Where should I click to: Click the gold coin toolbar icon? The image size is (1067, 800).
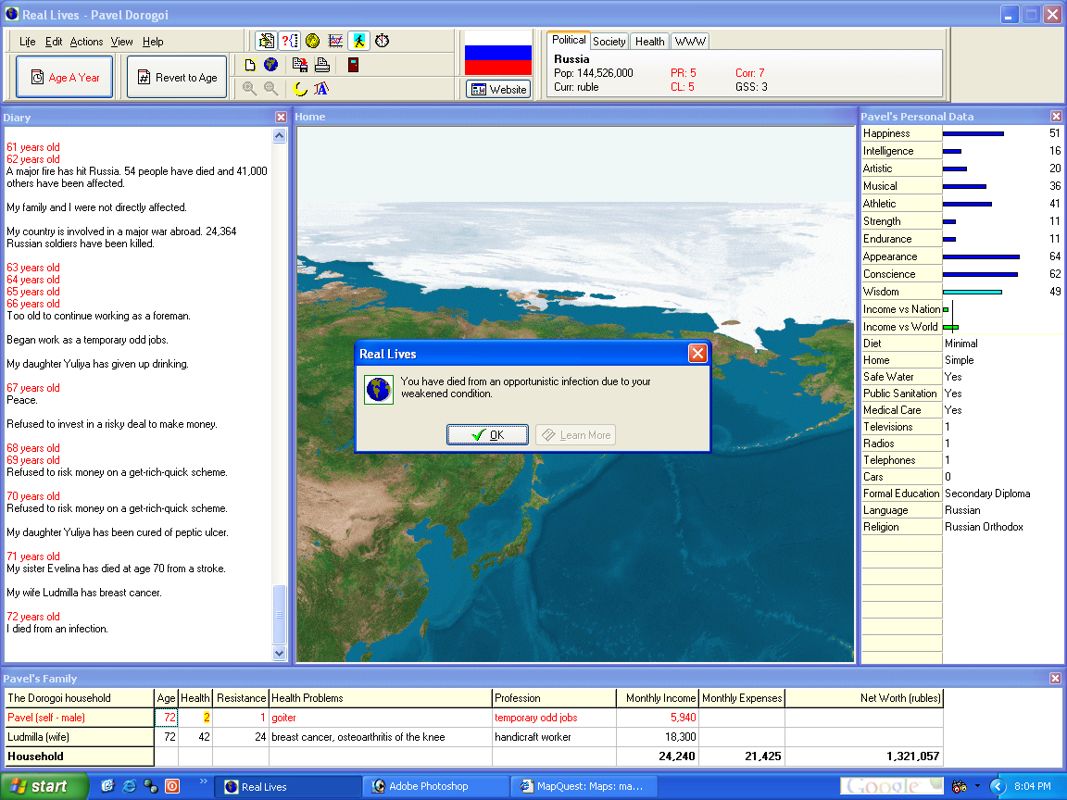tap(312, 41)
